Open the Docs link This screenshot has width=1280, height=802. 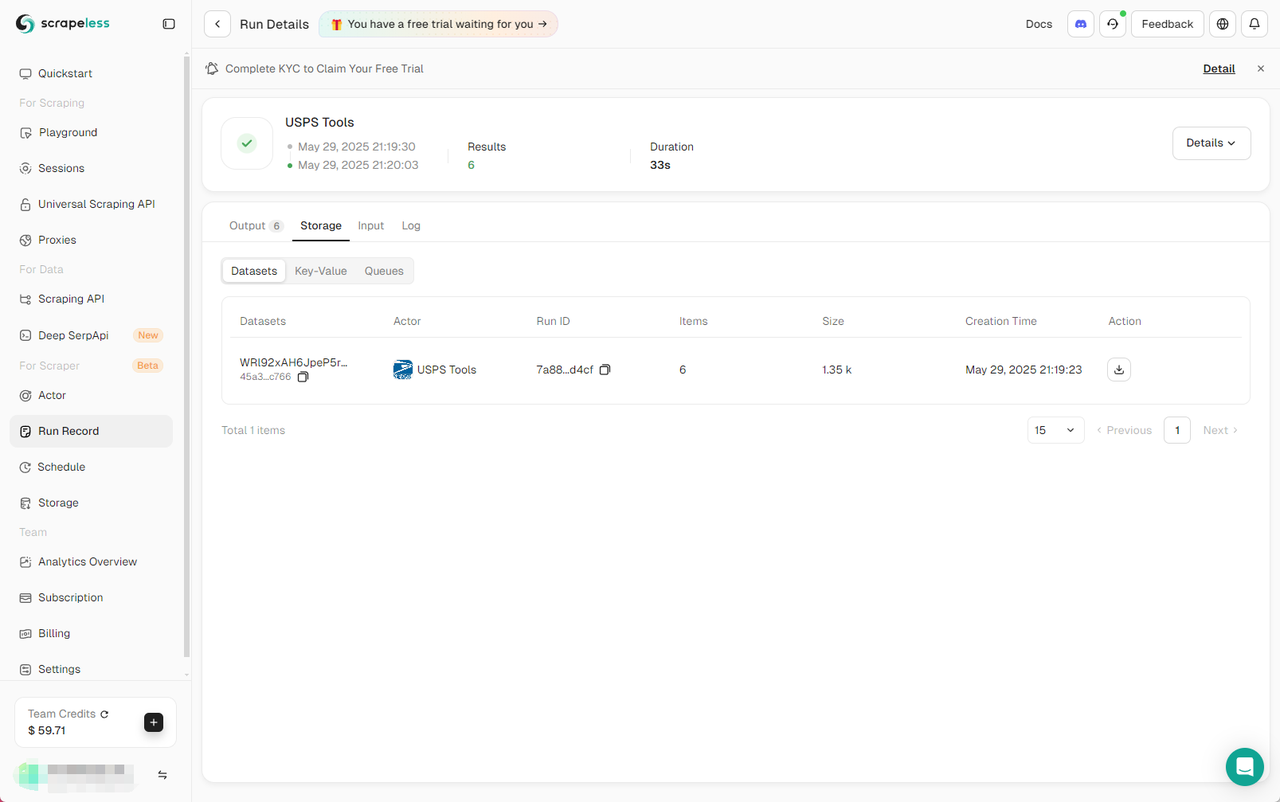click(x=1039, y=24)
